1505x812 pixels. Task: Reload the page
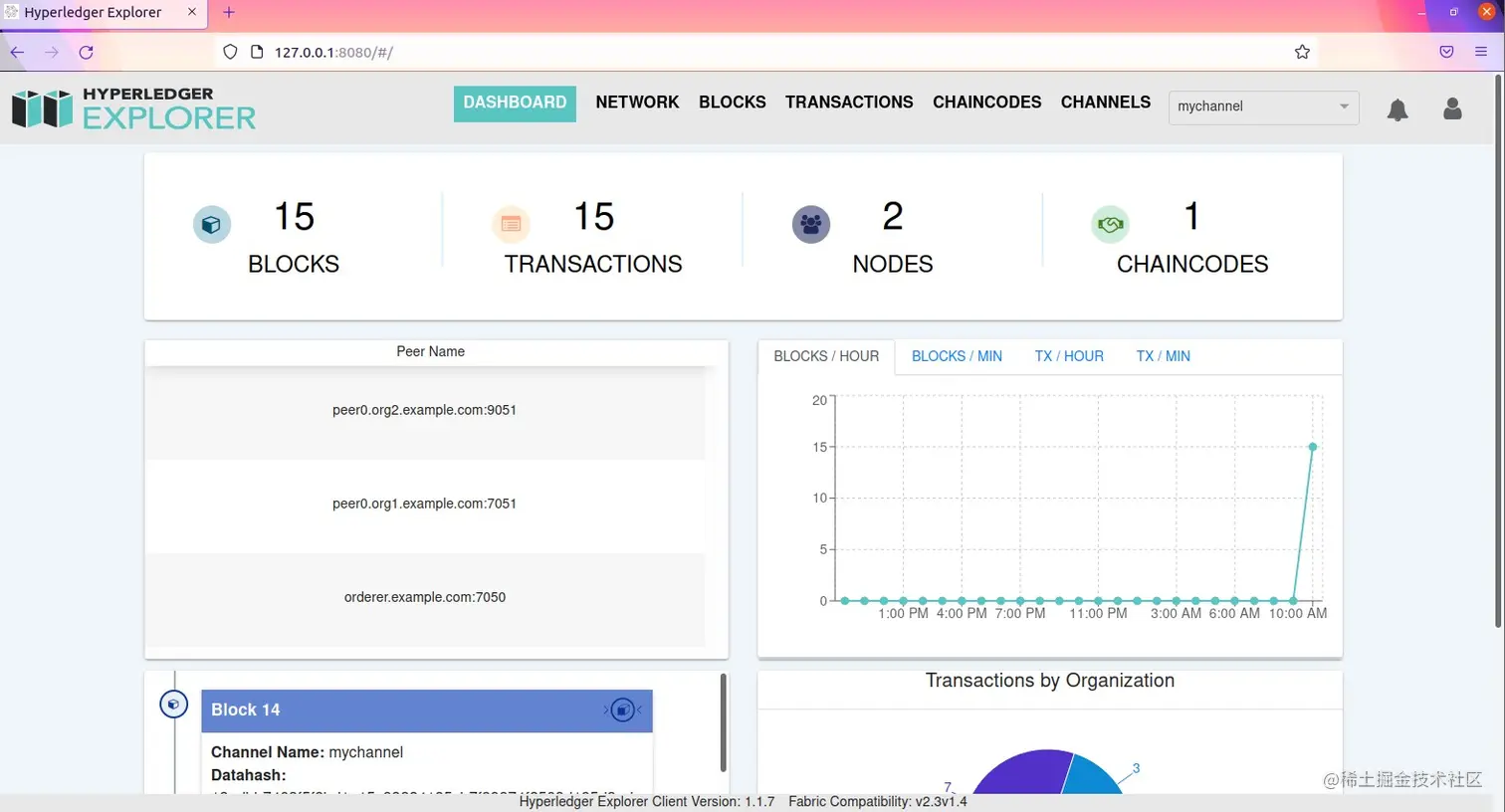(87, 52)
